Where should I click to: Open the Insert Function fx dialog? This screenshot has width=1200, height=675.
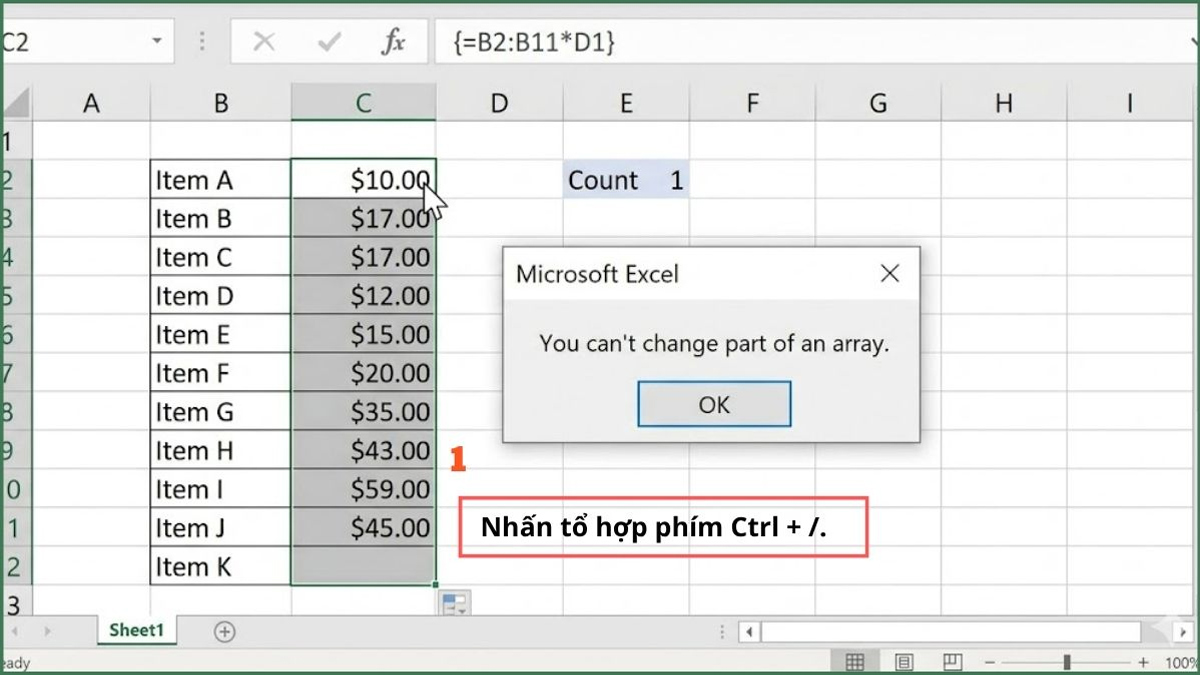point(394,42)
